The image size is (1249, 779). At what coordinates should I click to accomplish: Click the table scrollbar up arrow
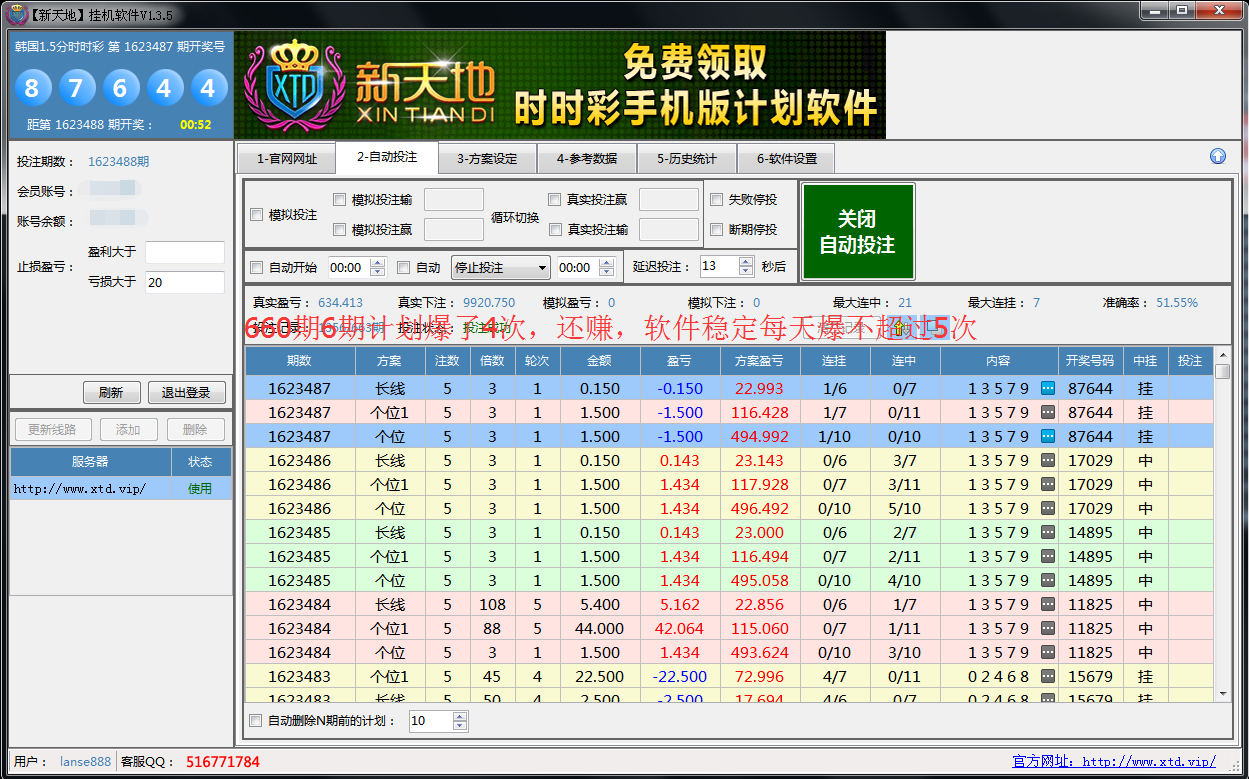(1223, 354)
